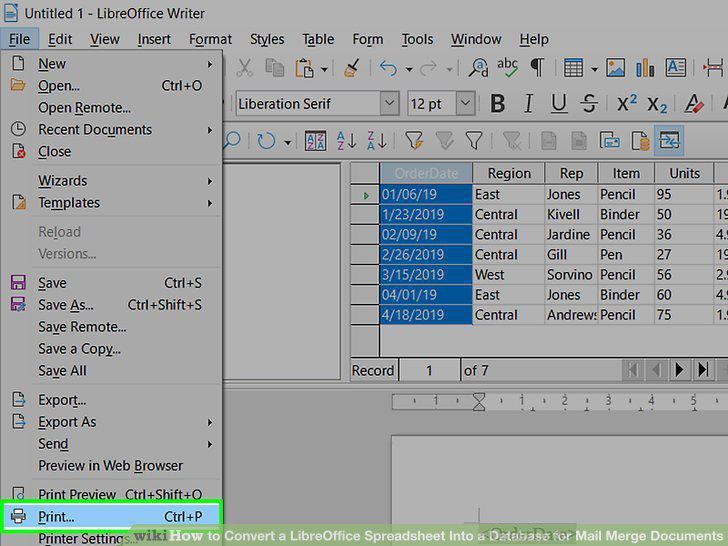Click the Insert Chart icon
This screenshot has height=546, width=728.
point(645,68)
